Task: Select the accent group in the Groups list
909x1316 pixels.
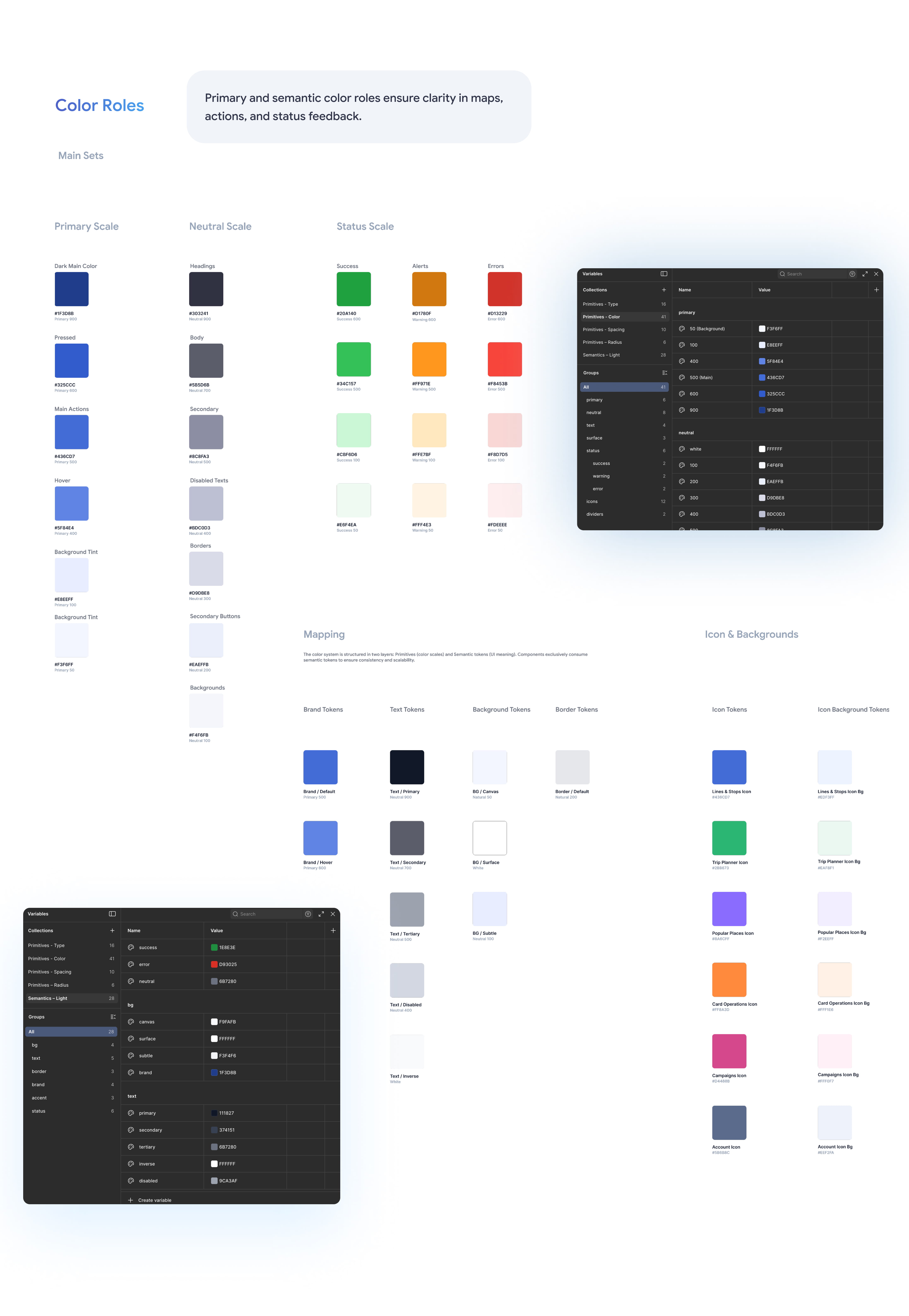Action: coord(39,1098)
